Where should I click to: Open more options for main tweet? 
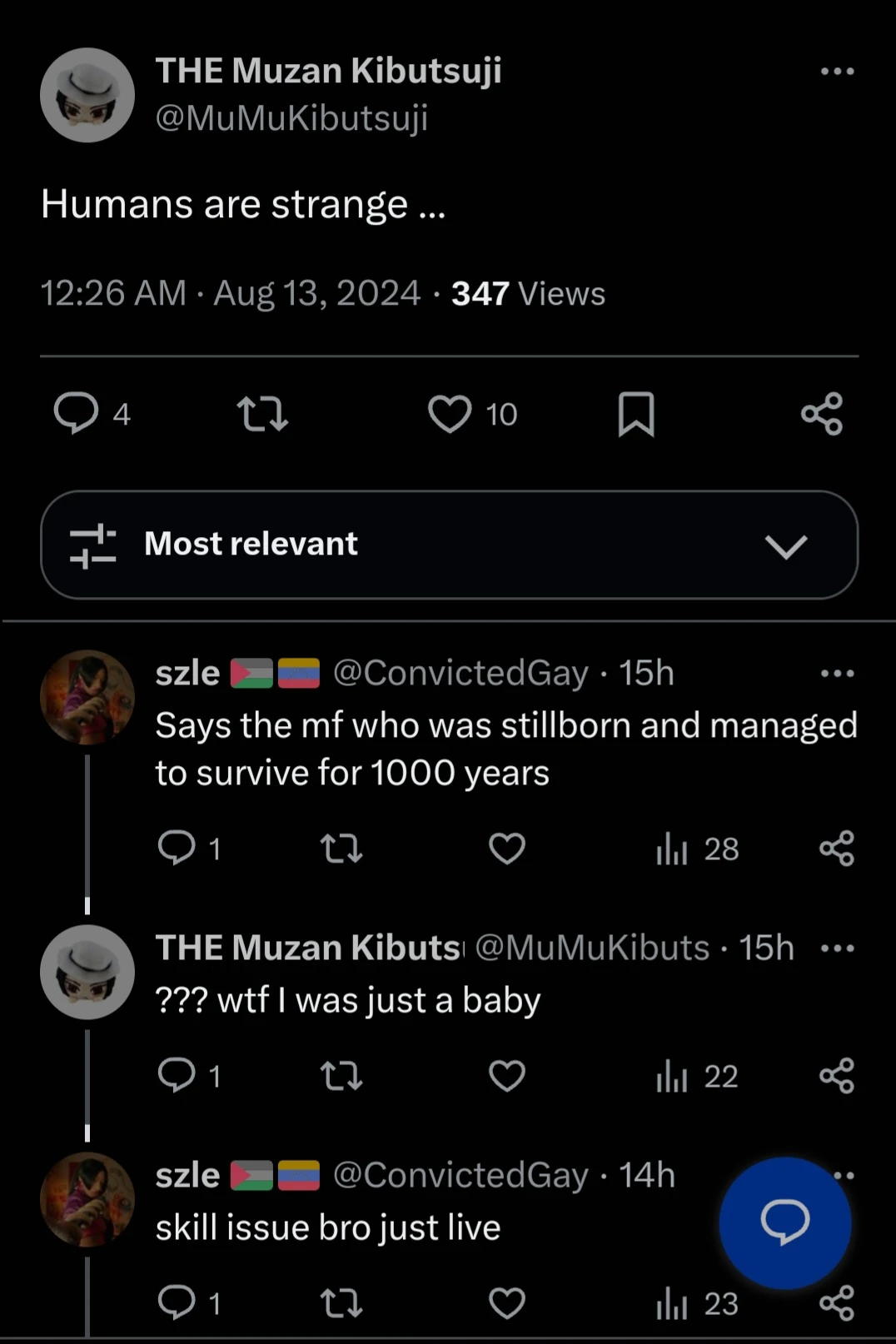pos(837,72)
